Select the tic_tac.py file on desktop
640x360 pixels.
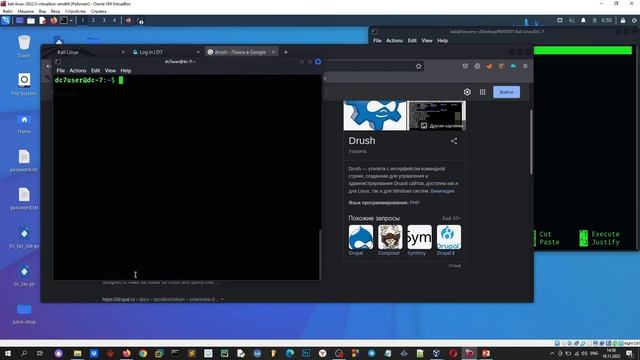click(24, 276)
